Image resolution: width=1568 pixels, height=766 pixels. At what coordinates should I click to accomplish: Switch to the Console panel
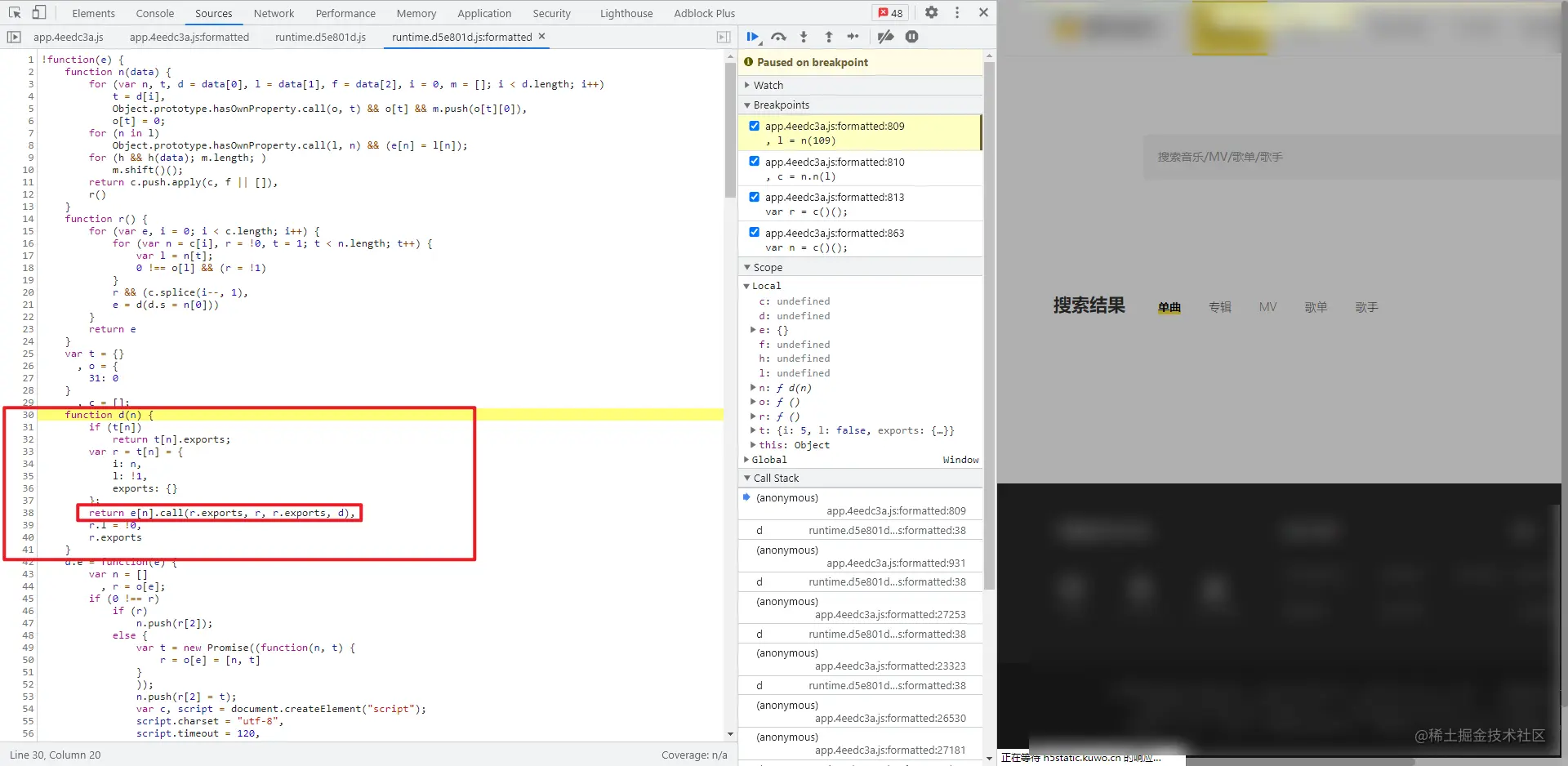[155, 13]
